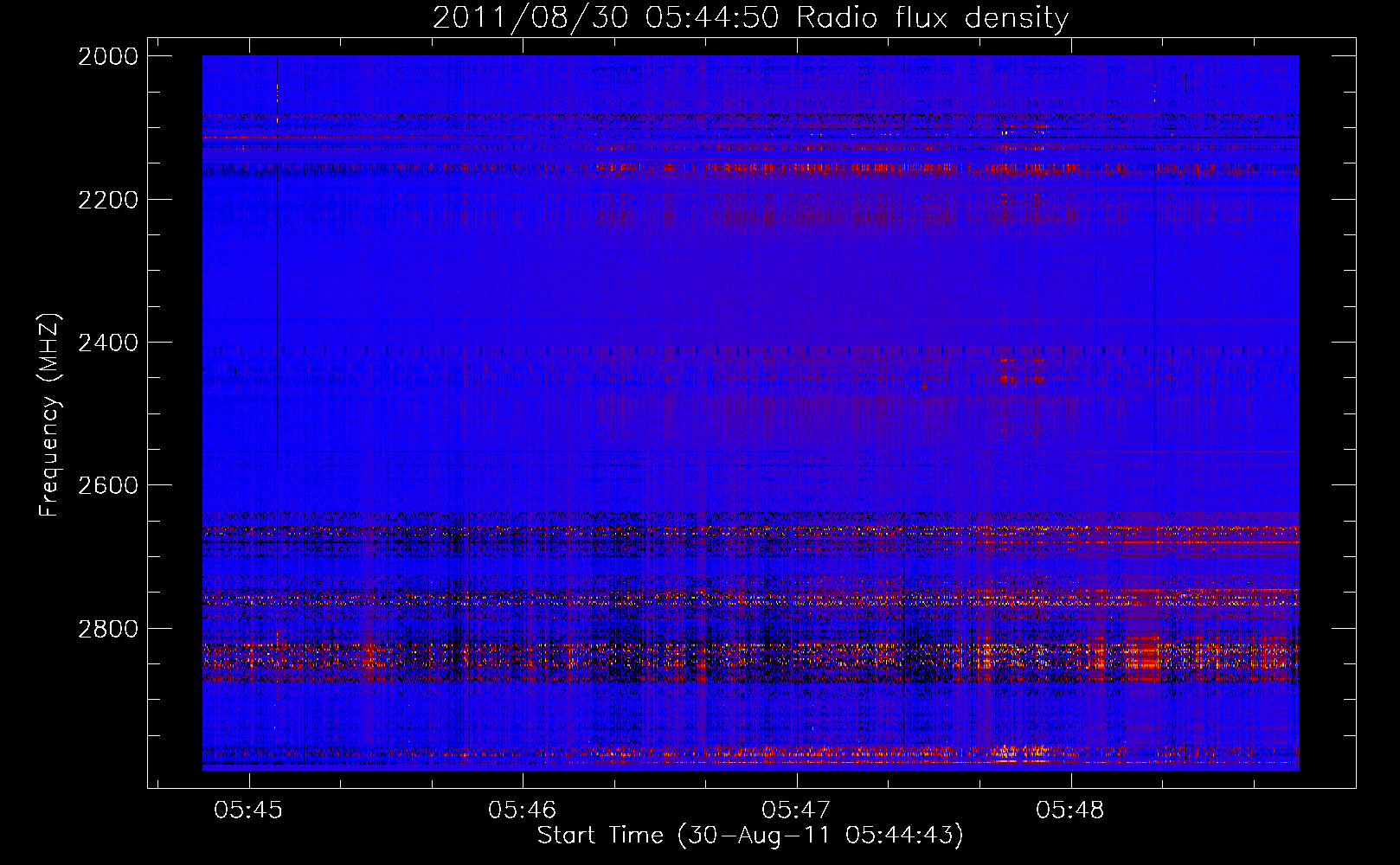Click the 05:46 time tick label
This screenshot has width=1400, height=865.
(523, 810)
